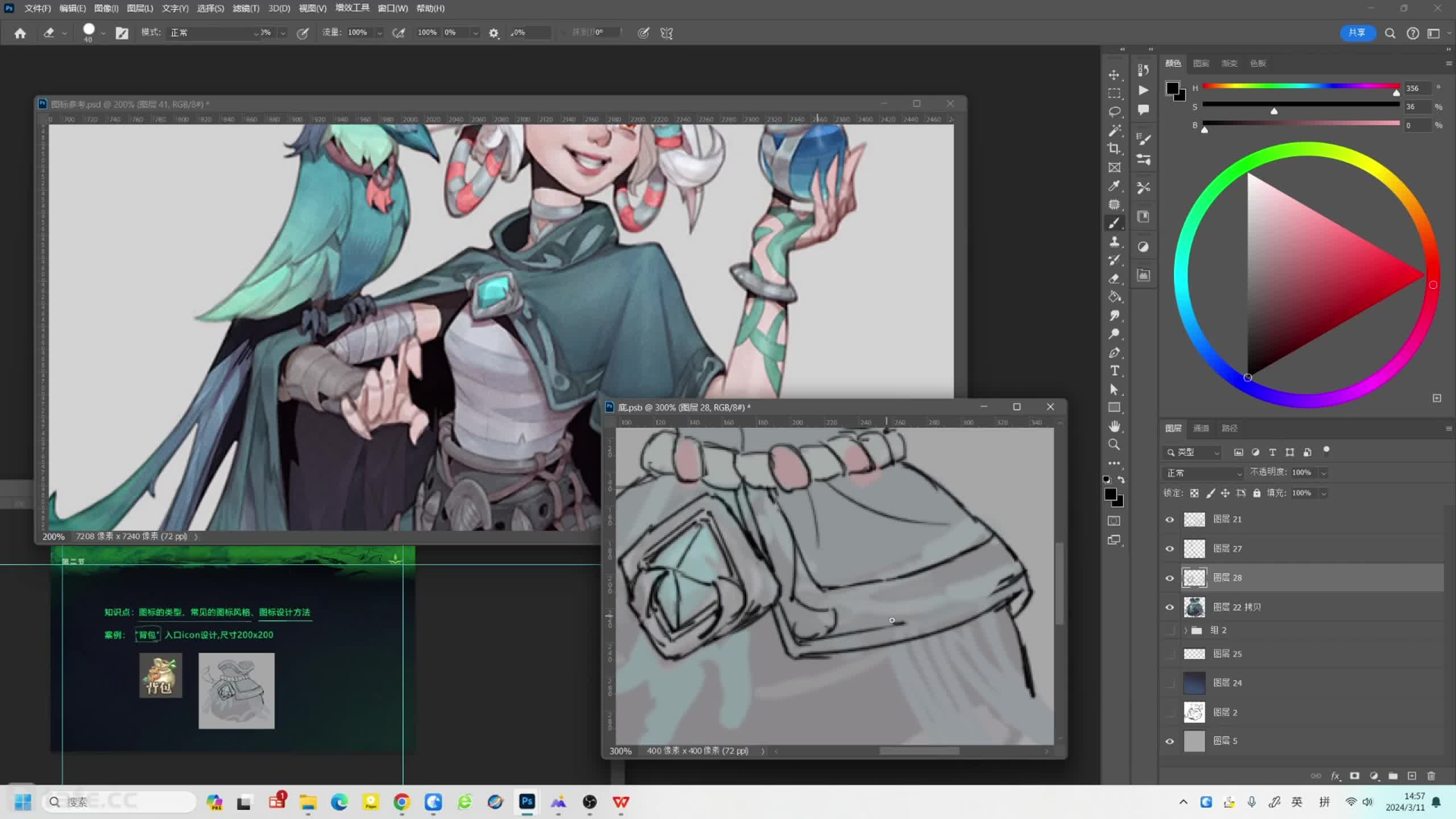
Task: Click the 图层 2 sketch thumbnail
Action: point(1194,712)
